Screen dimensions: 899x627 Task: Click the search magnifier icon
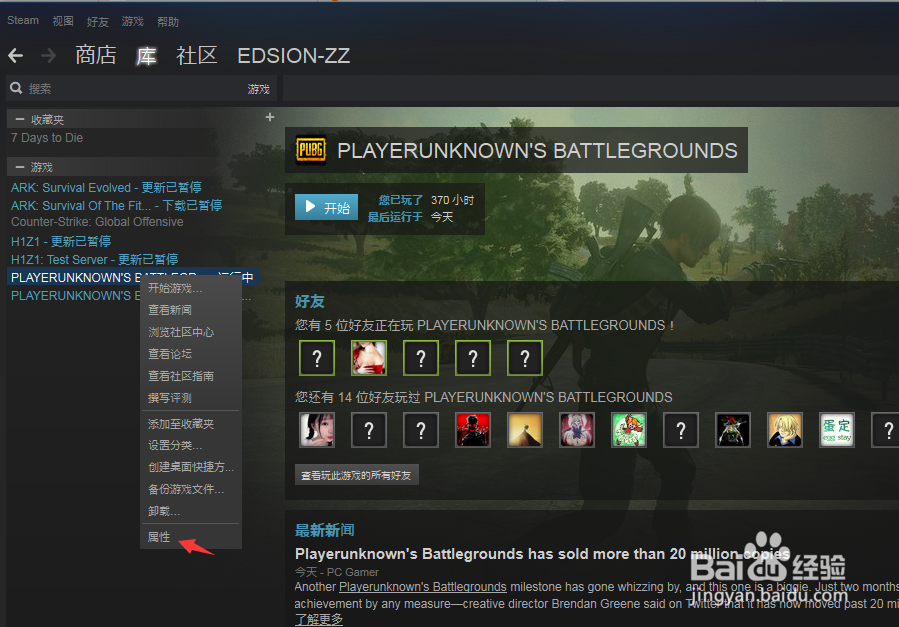(16, 88)
